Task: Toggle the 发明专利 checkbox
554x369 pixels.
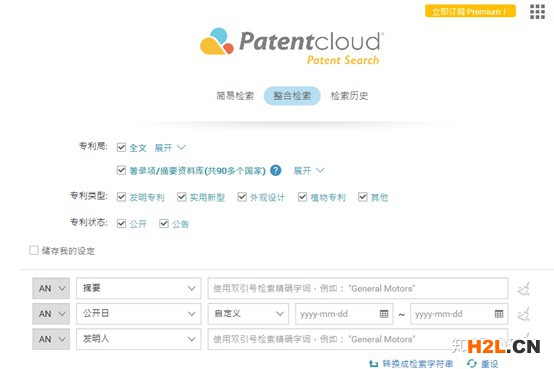Action: 121,197
